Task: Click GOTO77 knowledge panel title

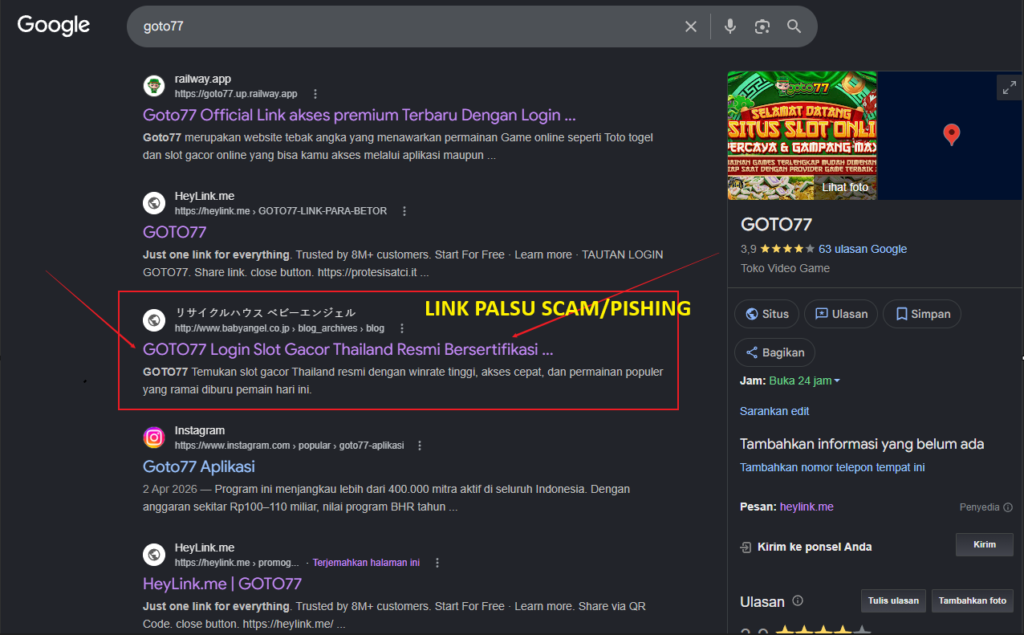Action: point(776,225)
